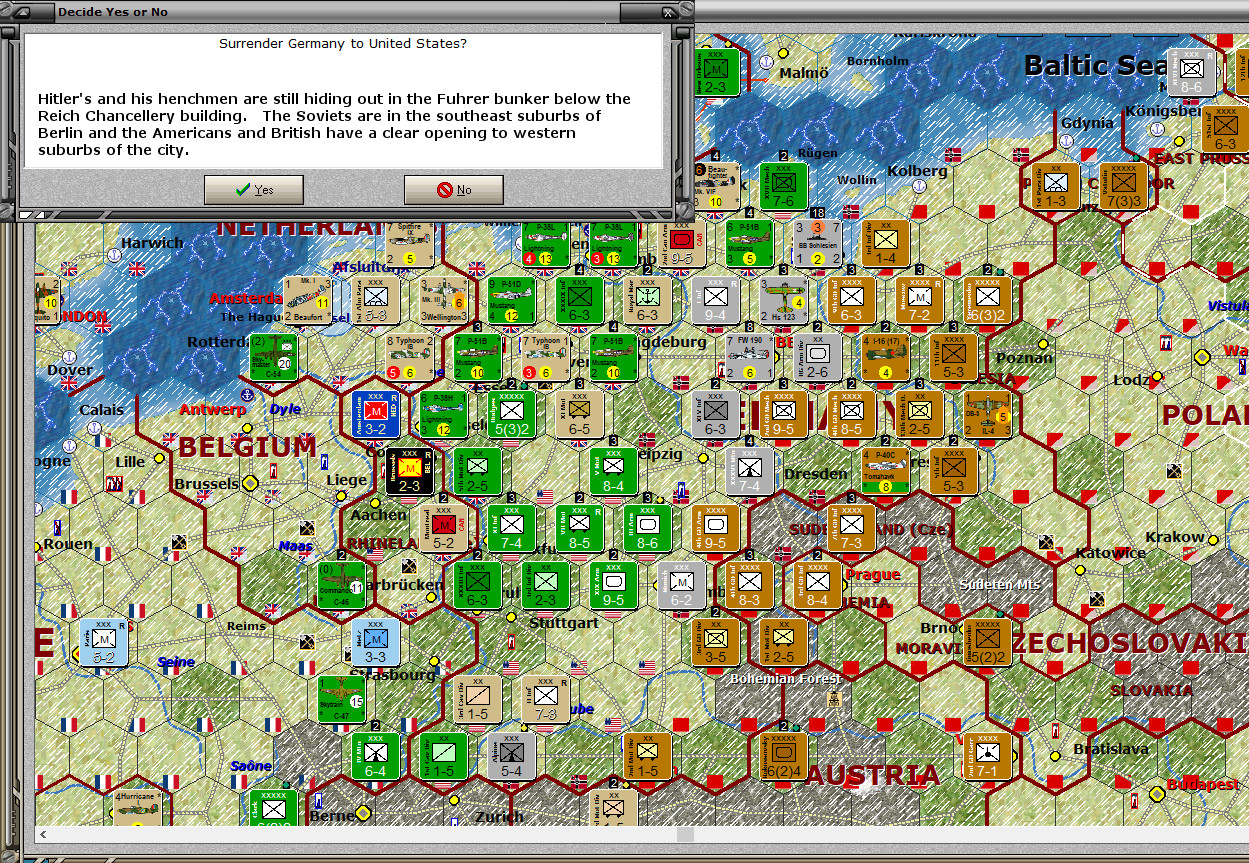The width and height of the screenshot is (1249, 863).
Task: Select the brown 1-4 infantry division
Action: 885,244
